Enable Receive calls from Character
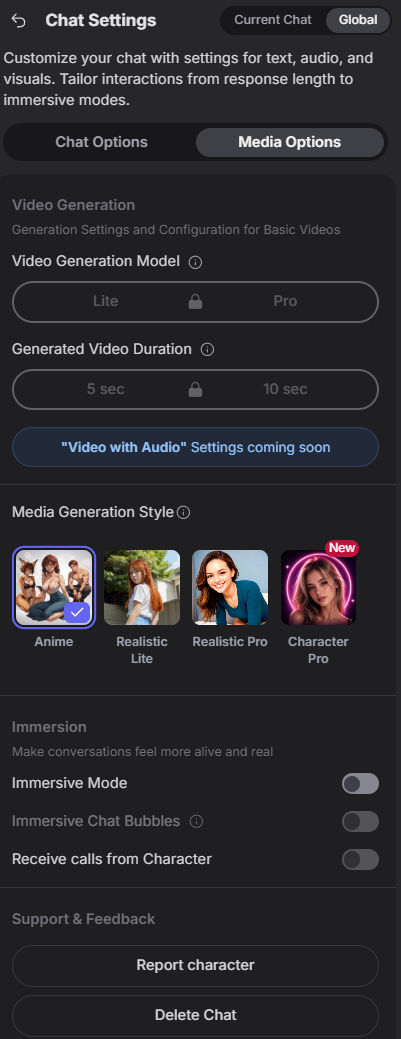 pos(361,859)
